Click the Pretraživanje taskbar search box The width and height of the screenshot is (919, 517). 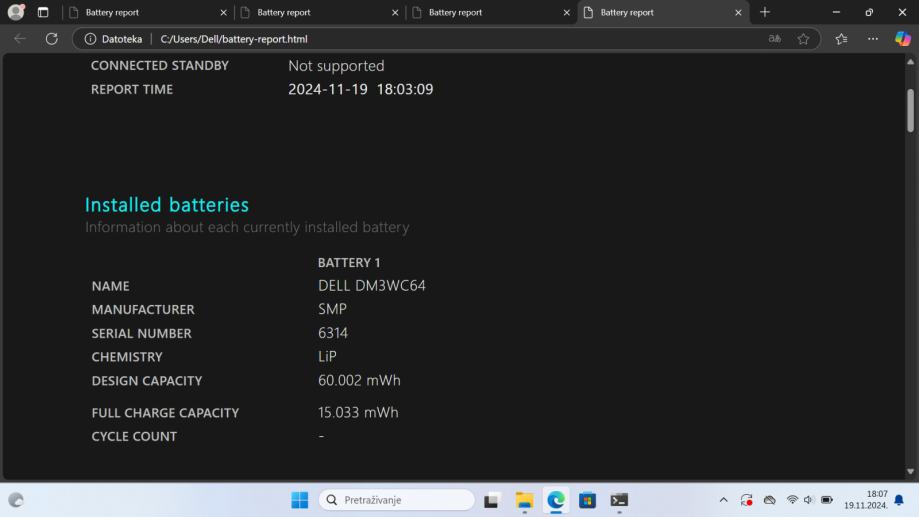coord(397,500)
